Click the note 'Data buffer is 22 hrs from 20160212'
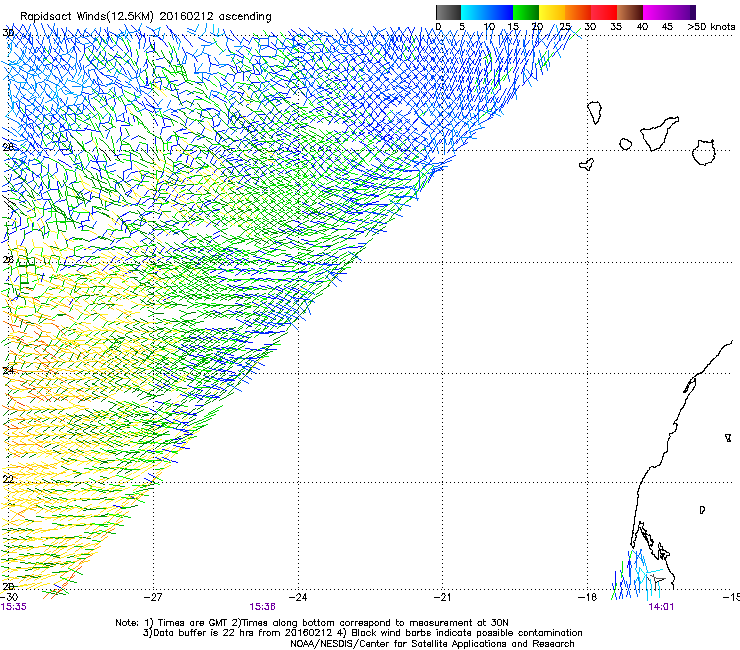740x650 pixels. 243,633
